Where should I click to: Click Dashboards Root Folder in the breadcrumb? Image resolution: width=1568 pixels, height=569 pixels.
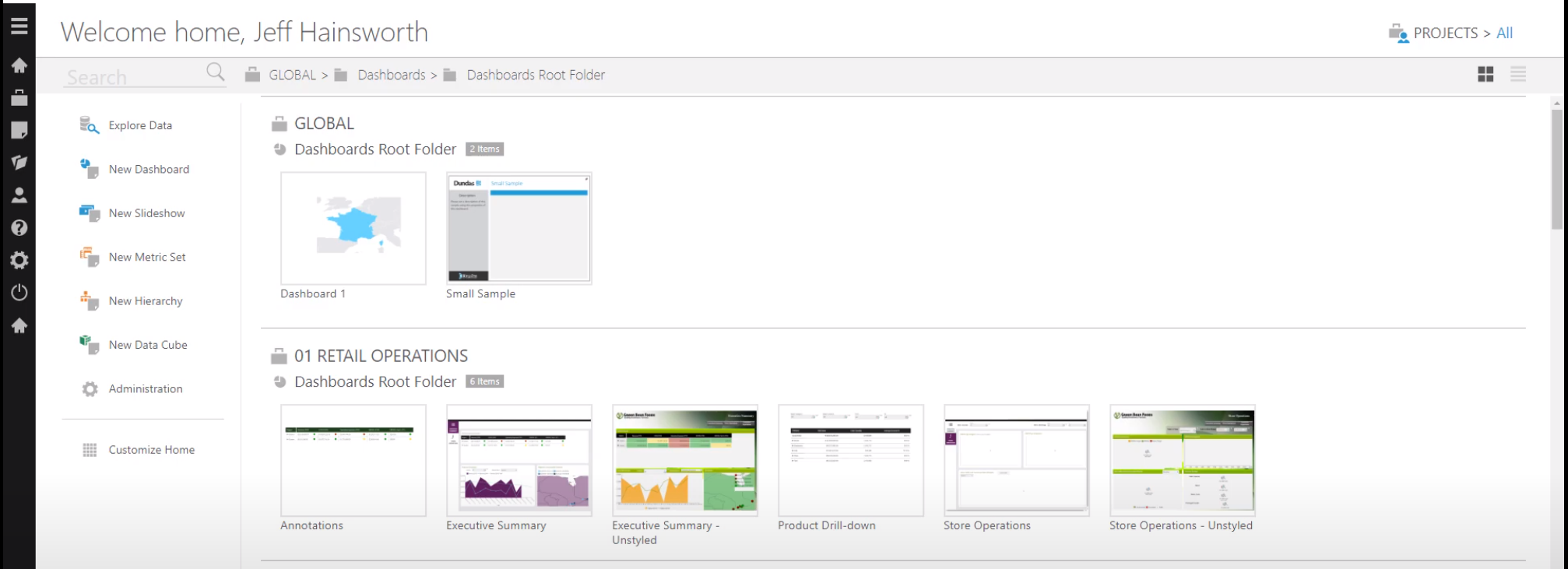(536, 75)
